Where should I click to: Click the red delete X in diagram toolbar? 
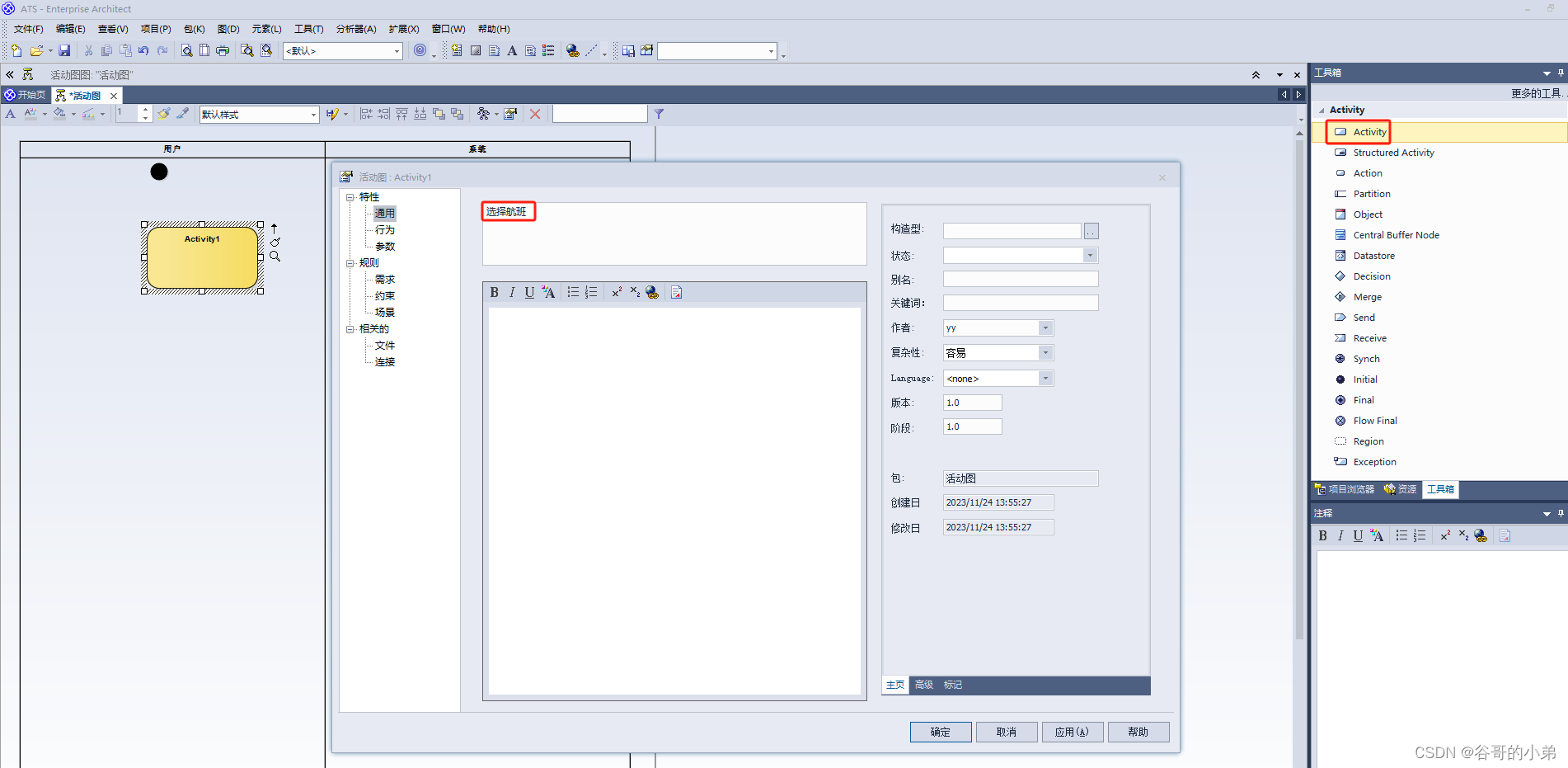(535, 114)
